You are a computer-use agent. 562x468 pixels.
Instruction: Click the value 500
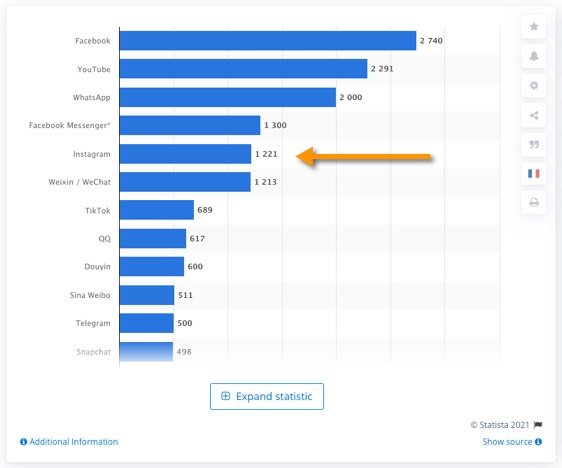coord(185,323)
